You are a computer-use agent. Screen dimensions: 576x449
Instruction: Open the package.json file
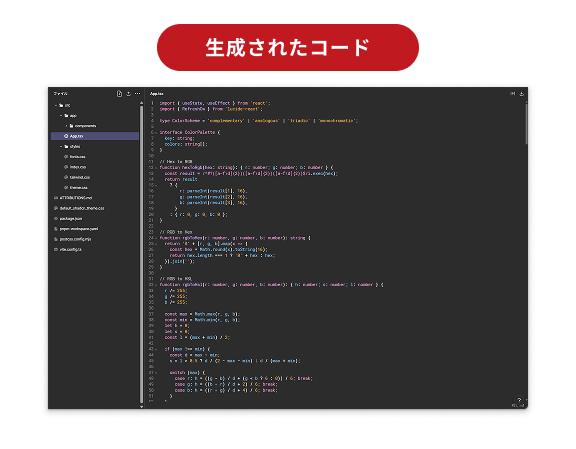69,219
